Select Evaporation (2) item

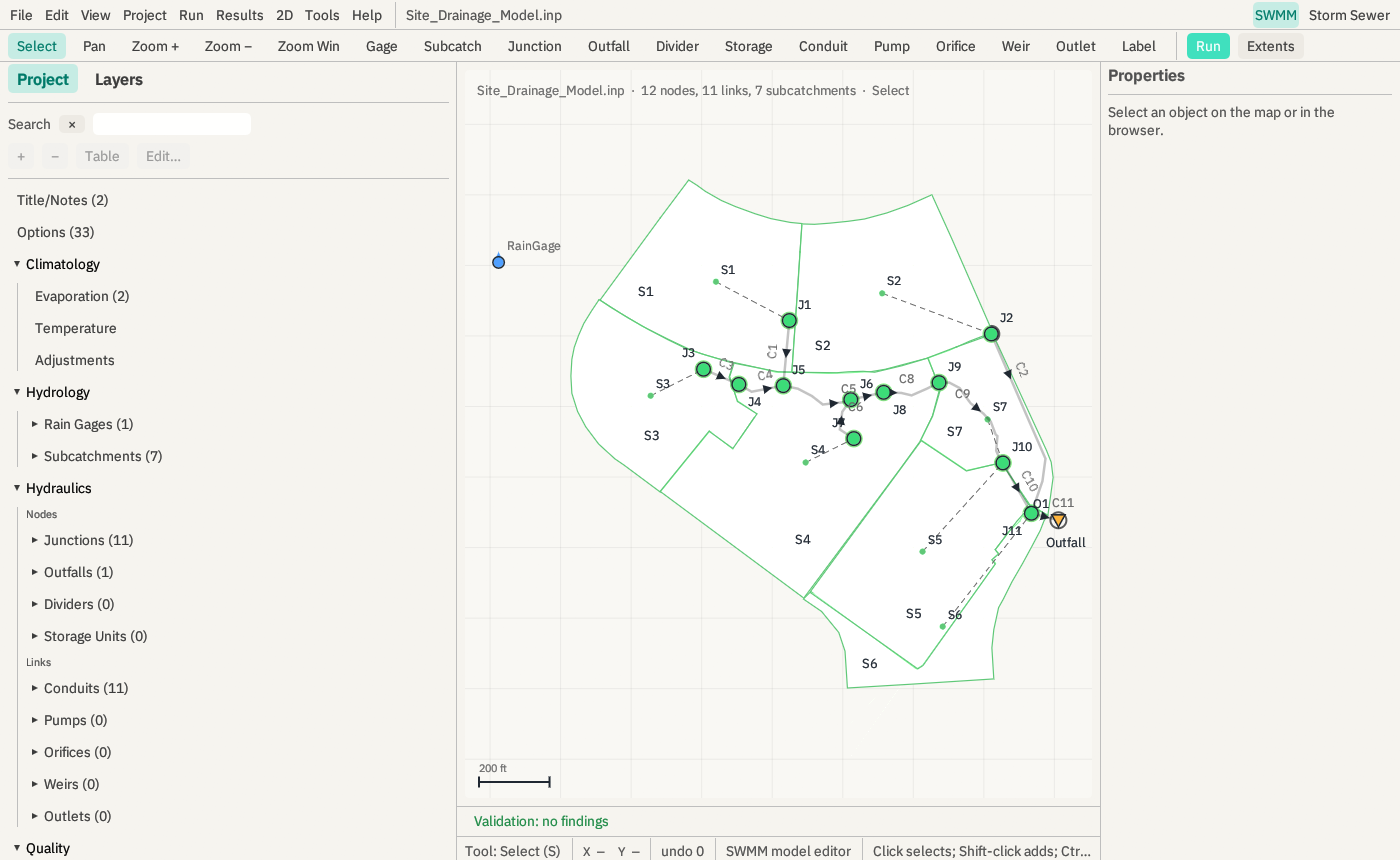[82, 296]
